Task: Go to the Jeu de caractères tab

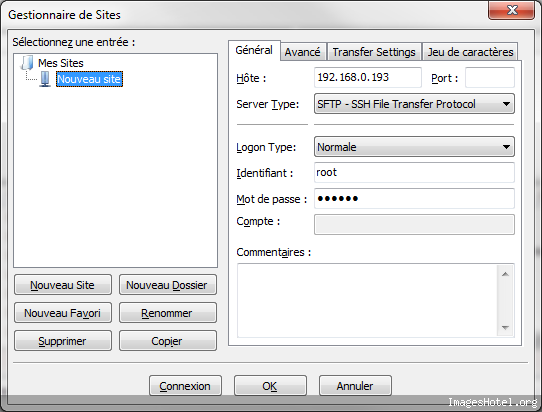Action: [x=470, y=52]
